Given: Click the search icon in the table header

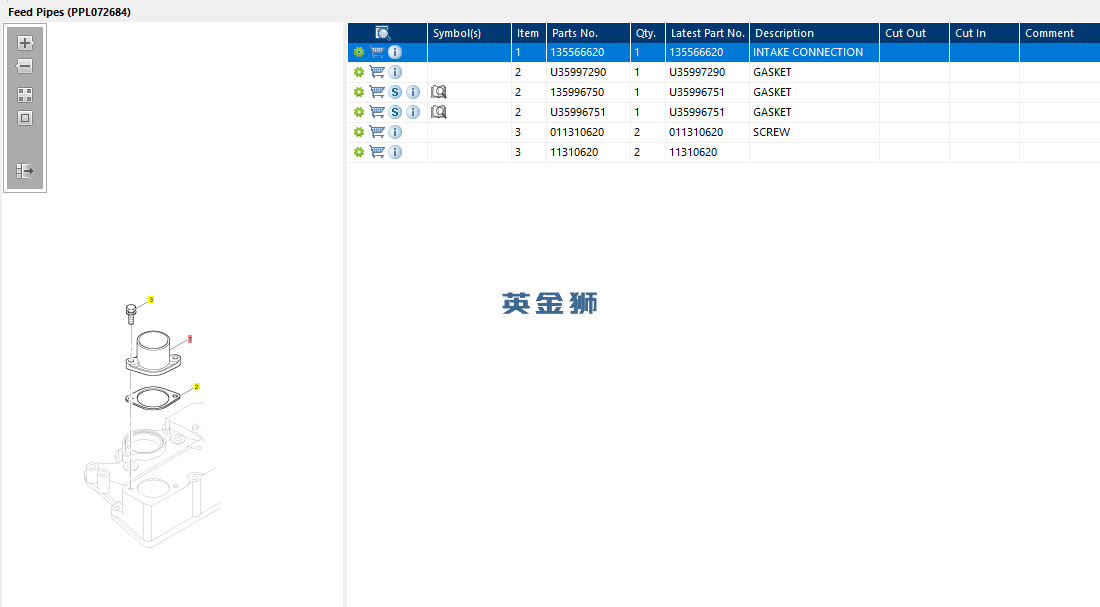Looking at the screenshot, I should 382,33.
